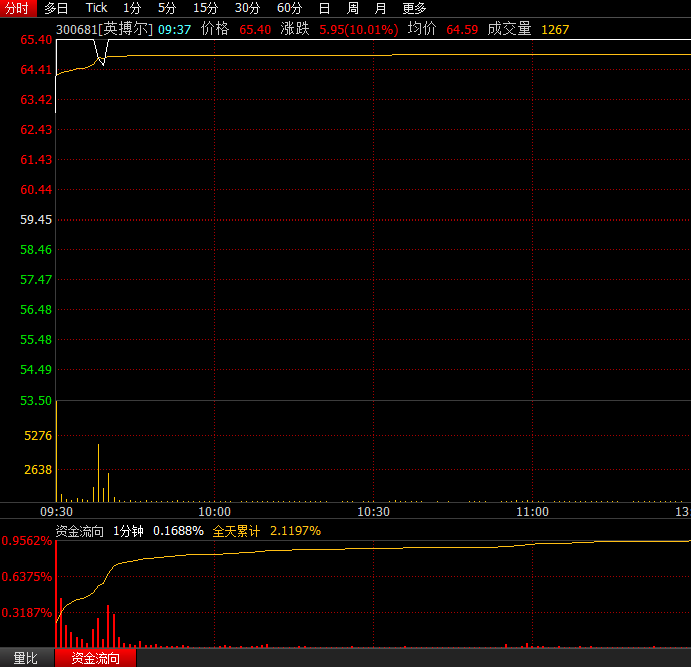Click the 10:00 time axis label
This screenshot has width=691, height=667.
(x=215, y=511)
